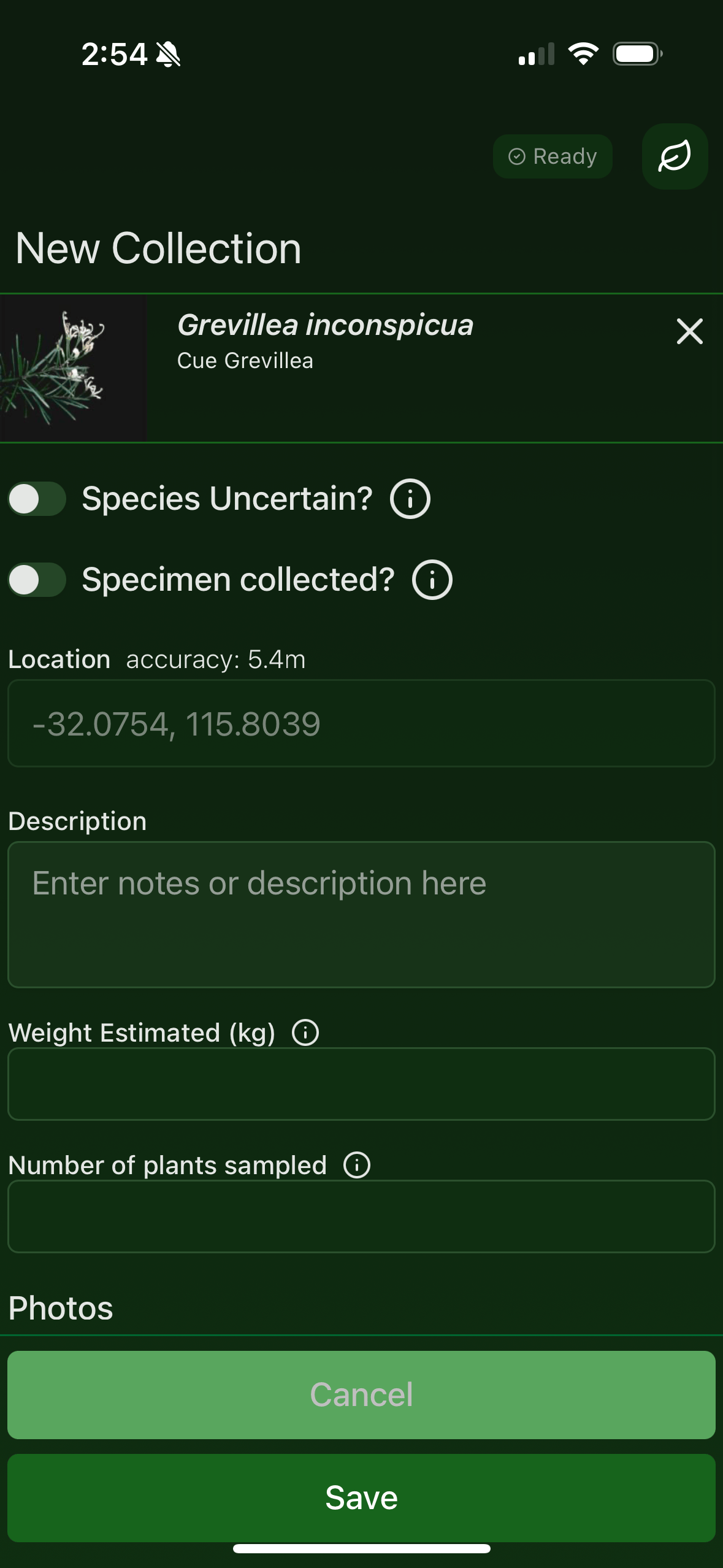Open the Grevillea plant thumbnail image
This screenshot has width=723, height=1568.
[72, 368]
